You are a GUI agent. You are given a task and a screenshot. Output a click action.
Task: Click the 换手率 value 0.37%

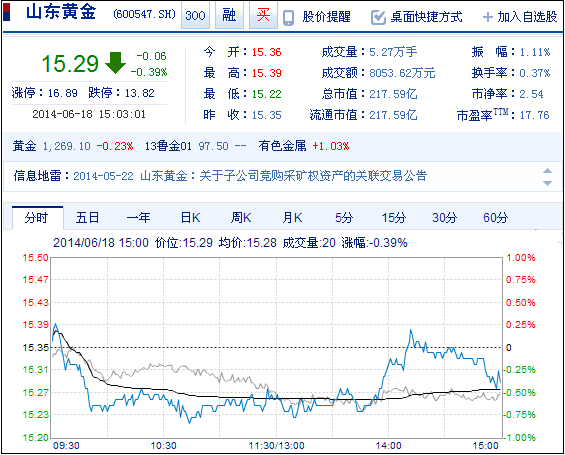pyautogui.click(x=535, y=73)
